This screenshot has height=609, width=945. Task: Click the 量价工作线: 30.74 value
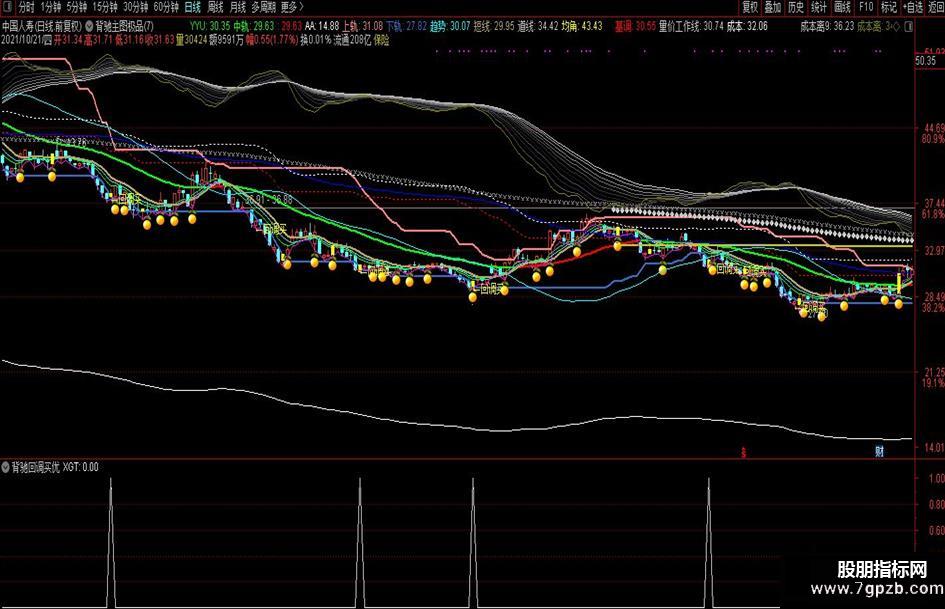[x=691, y=27]
